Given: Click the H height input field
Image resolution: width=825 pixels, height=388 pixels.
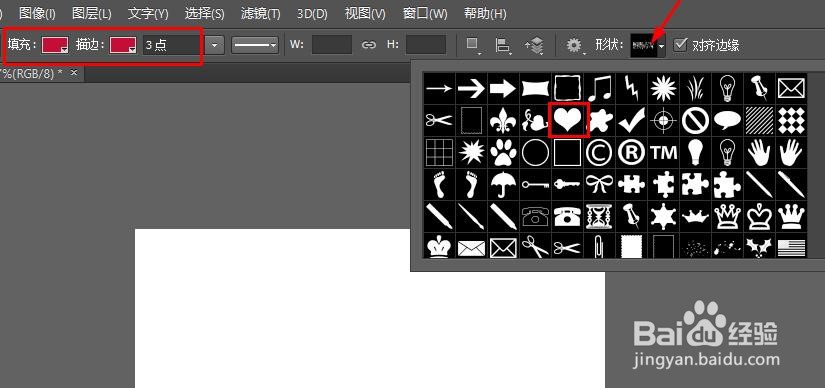Looking at the screenshot, I should point(426,45).
